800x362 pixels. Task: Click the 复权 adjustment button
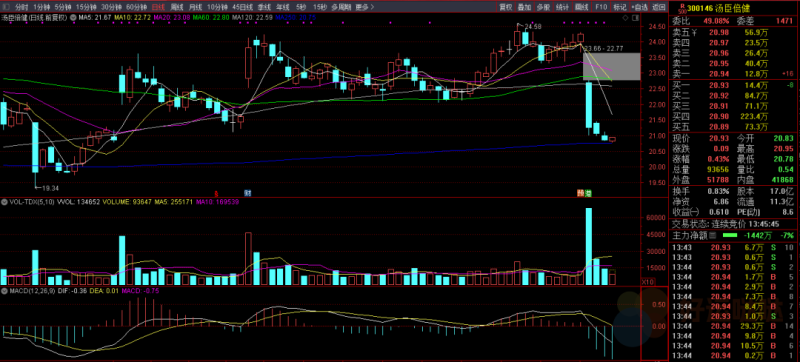click(505, 7)
